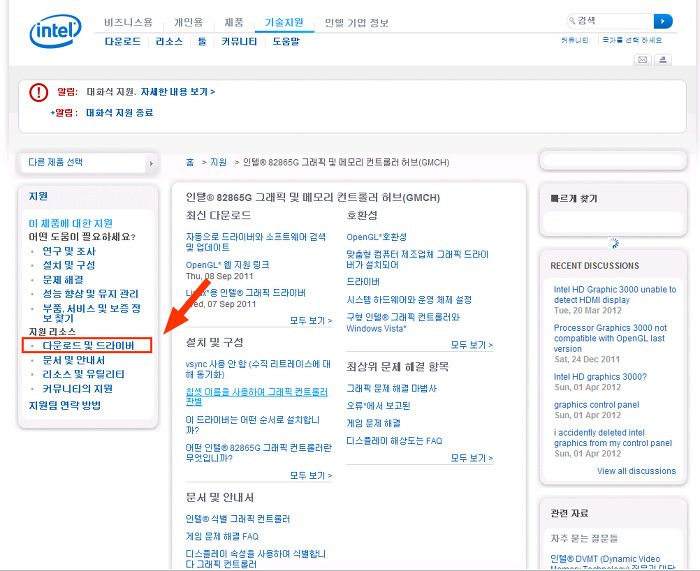Select the 리소스 submenu item
Image resolution: width=700 pixels, height=571 pixels.
[169, 42]
